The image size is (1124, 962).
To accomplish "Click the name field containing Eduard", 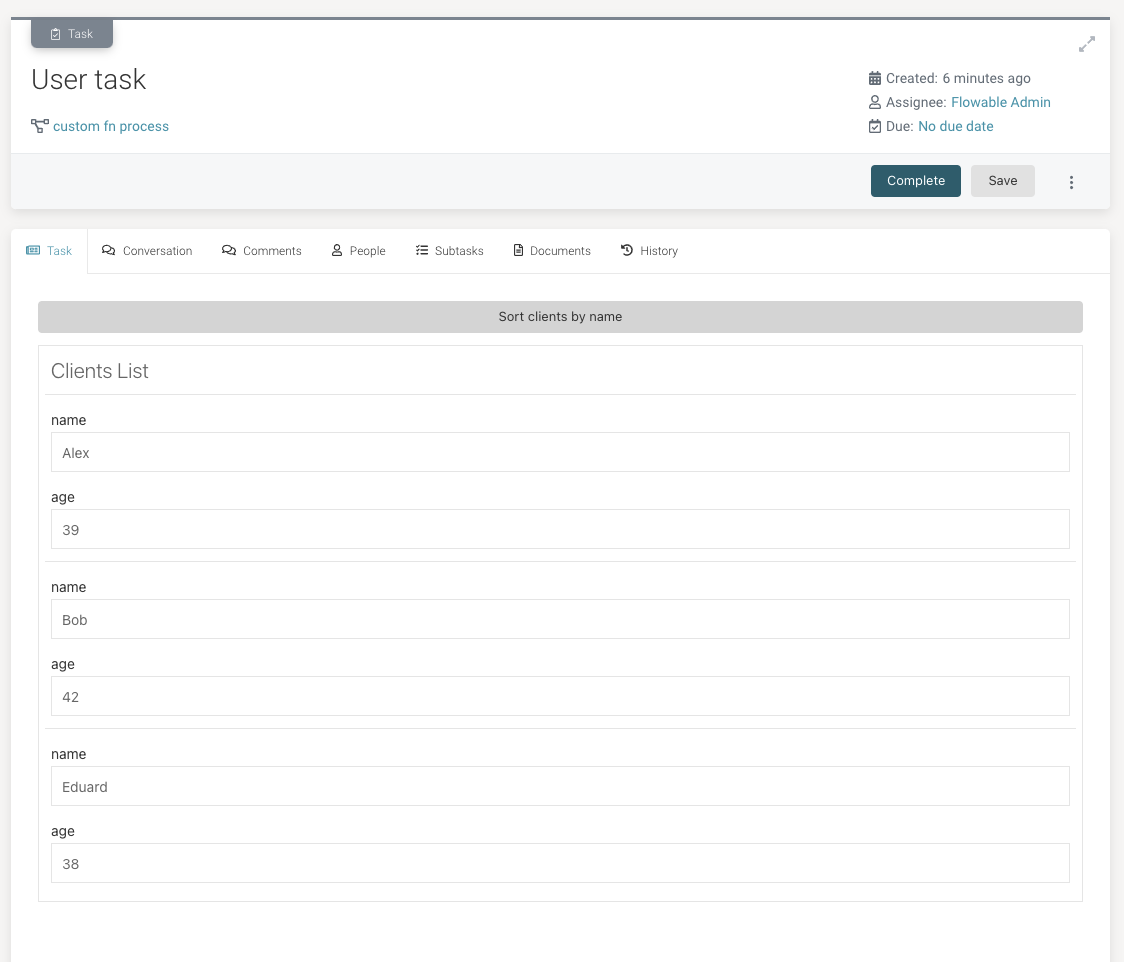I will click(560, 786).
